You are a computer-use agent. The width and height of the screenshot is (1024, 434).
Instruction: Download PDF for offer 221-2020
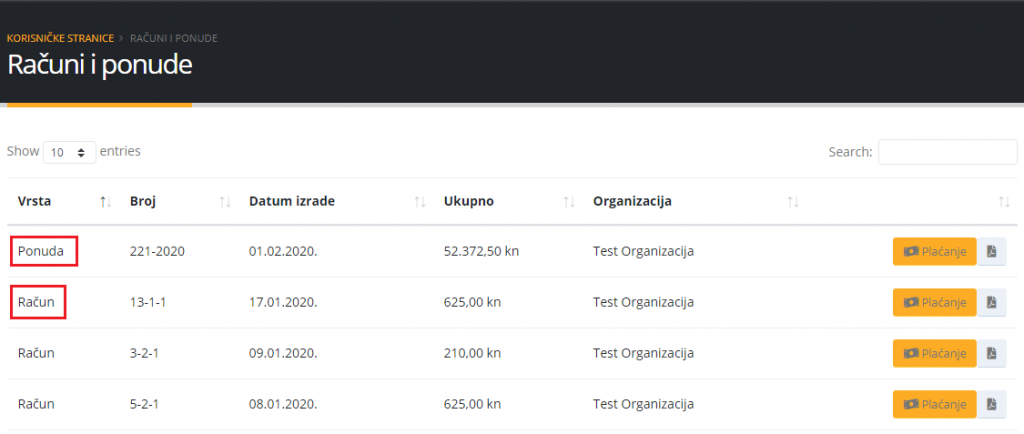point(991,251)
